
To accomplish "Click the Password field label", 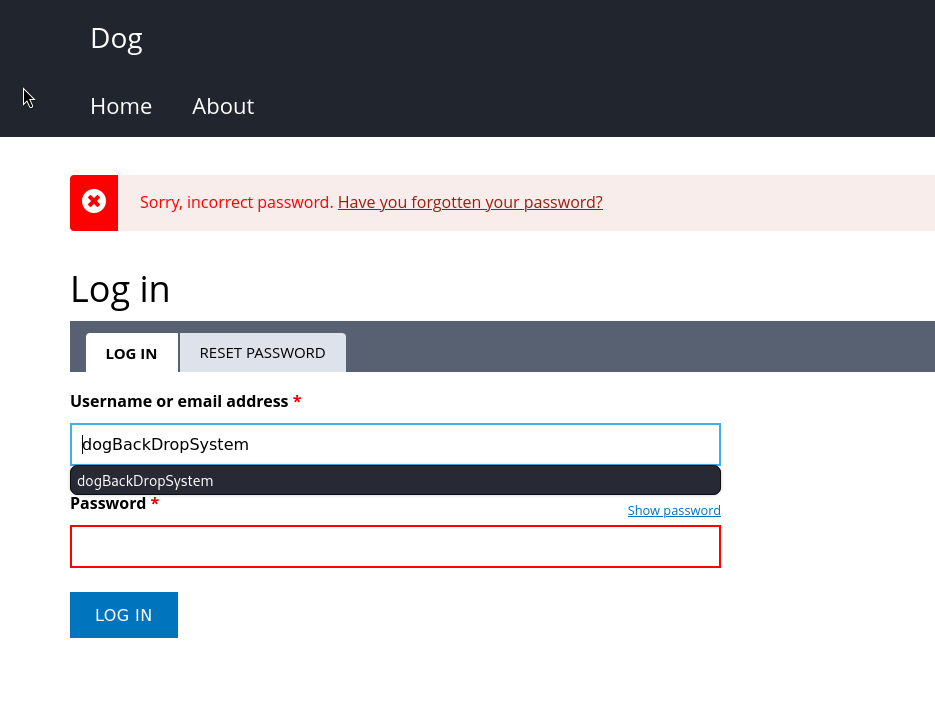I will pyautogui.click(x=108, y=504).
